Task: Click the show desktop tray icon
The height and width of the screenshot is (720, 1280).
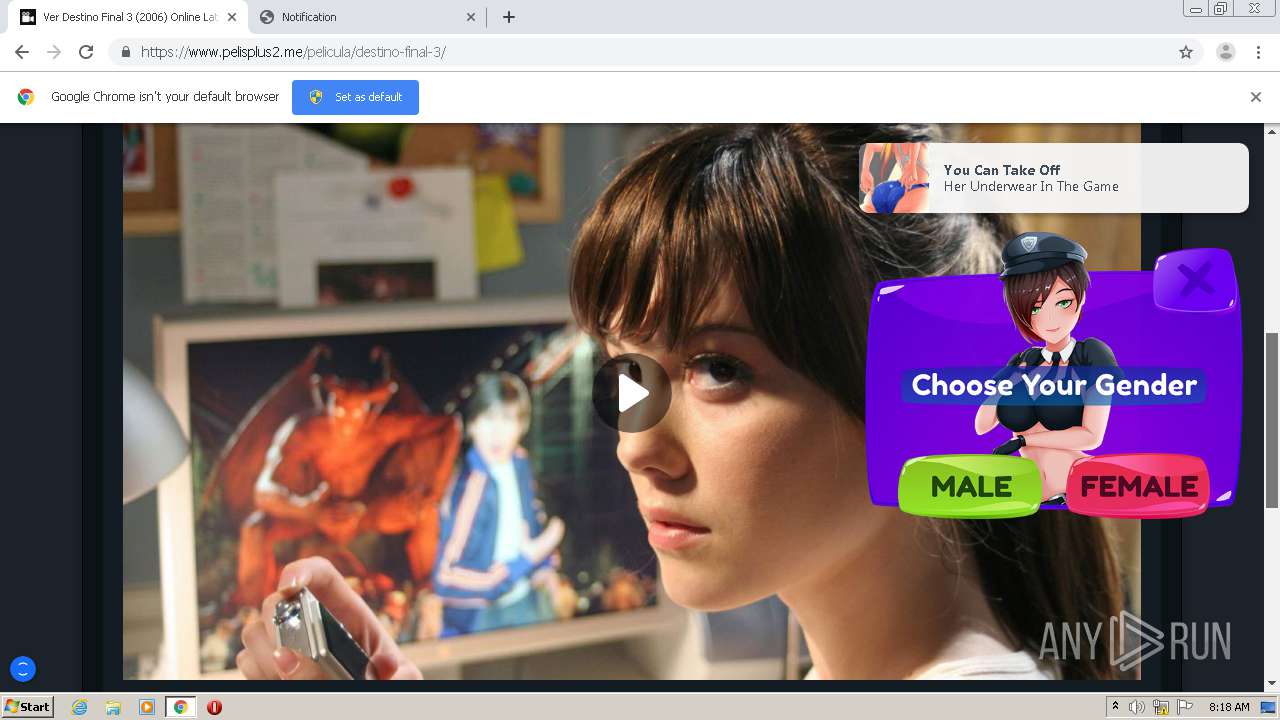Action: pos(1269,707)
